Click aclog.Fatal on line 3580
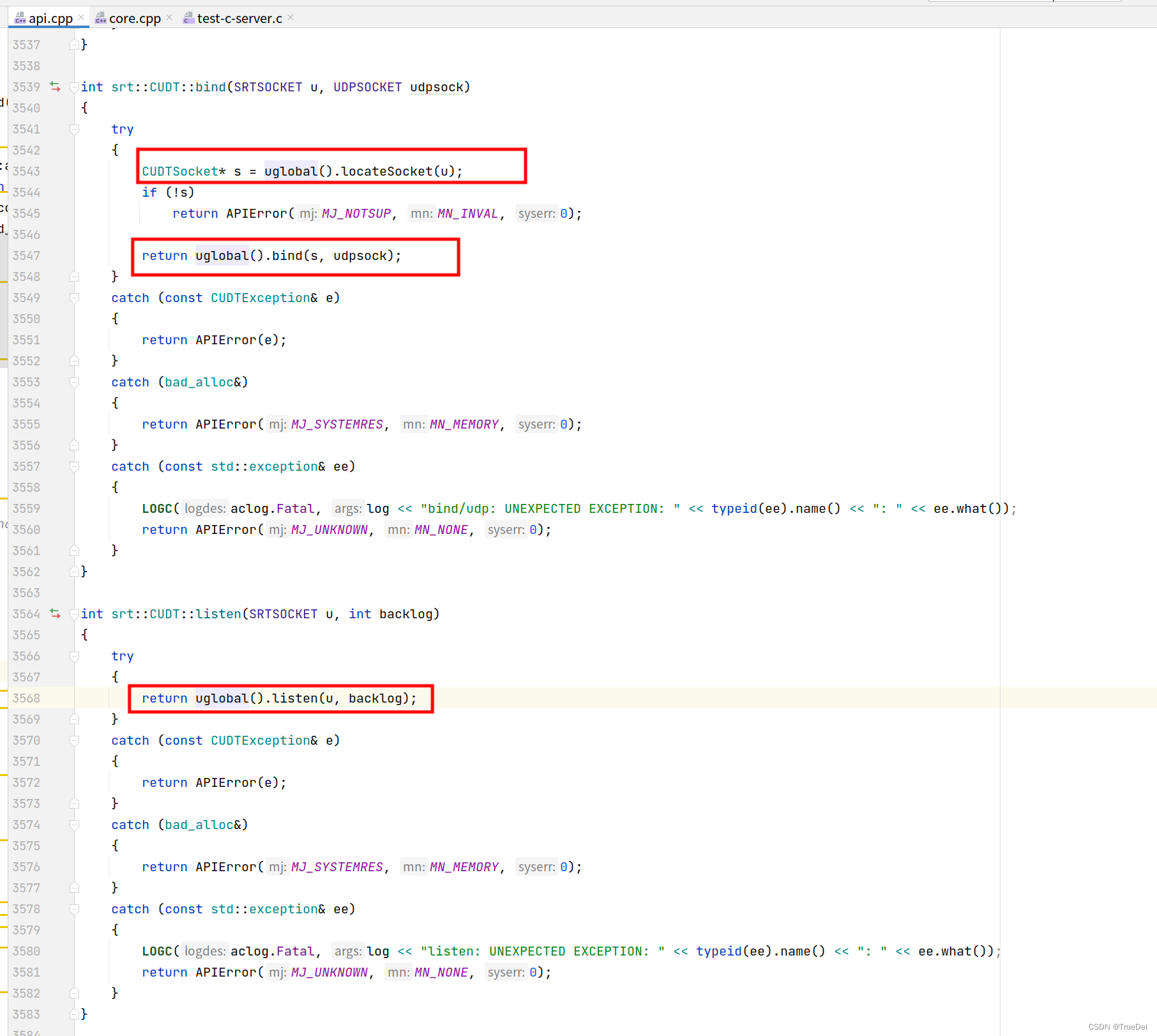Image resolution: width=1157 pixels, height=1036 pixels. (x=273, y=951)
